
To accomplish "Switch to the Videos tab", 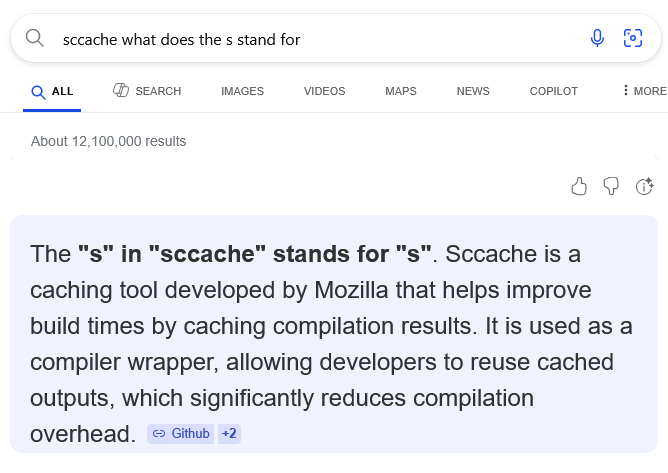I will 324,91.
